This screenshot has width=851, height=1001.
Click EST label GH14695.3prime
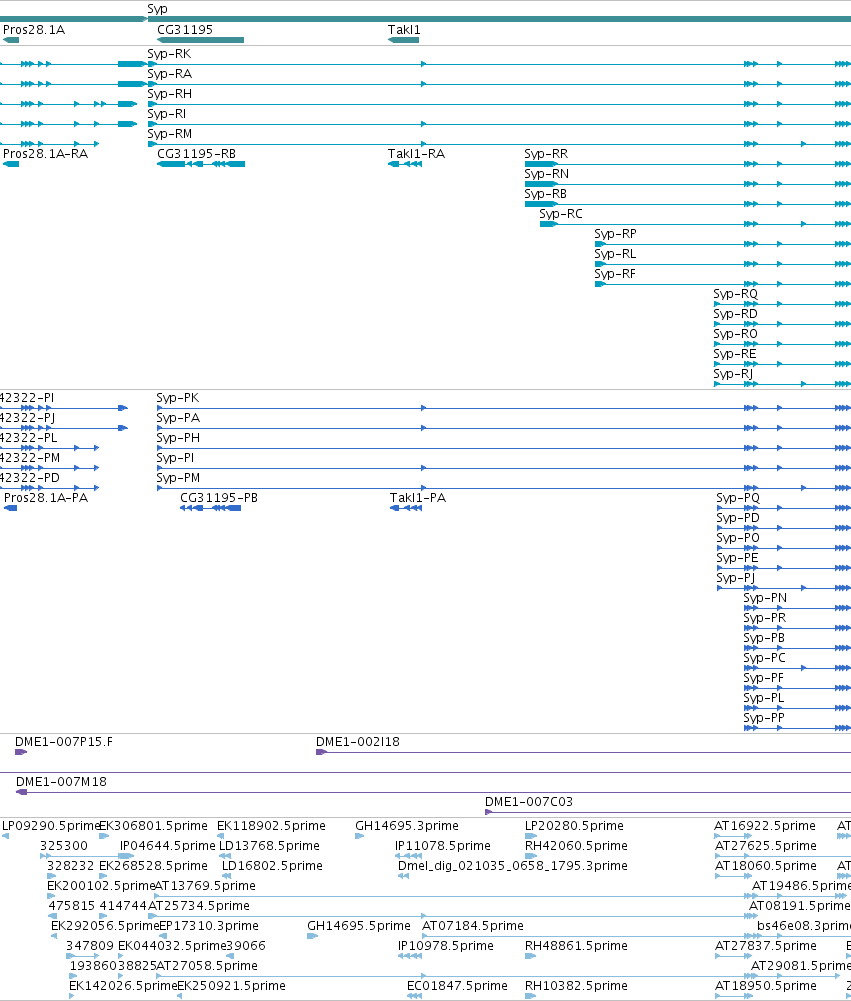pyautogui.click(x=407, y=825)
